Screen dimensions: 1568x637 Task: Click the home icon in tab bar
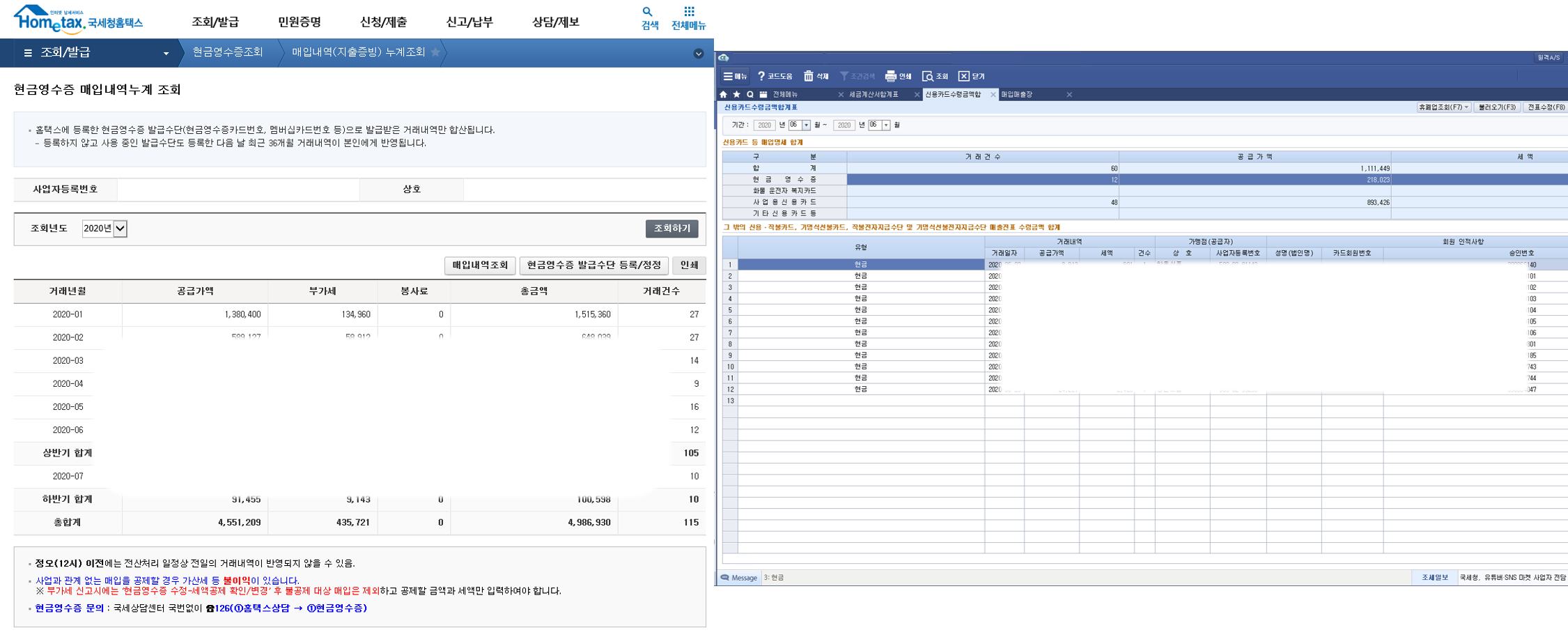click(x=724, y=95)
